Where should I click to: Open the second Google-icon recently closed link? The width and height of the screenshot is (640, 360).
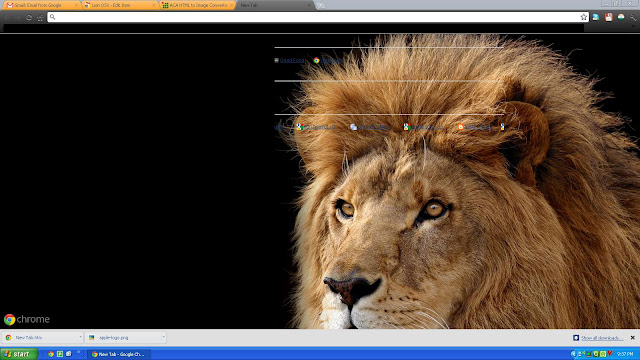(423, 127)
